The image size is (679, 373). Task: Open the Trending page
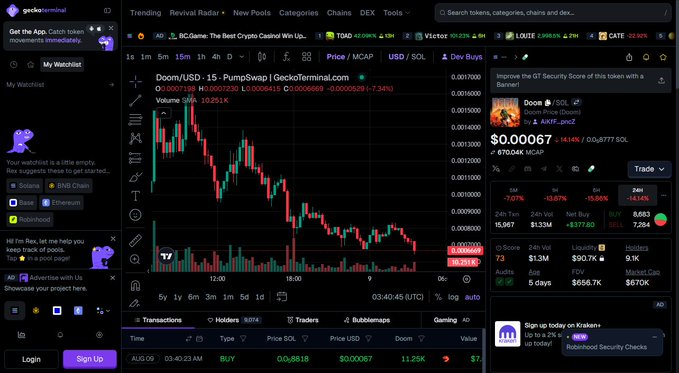tap(146, 13)
